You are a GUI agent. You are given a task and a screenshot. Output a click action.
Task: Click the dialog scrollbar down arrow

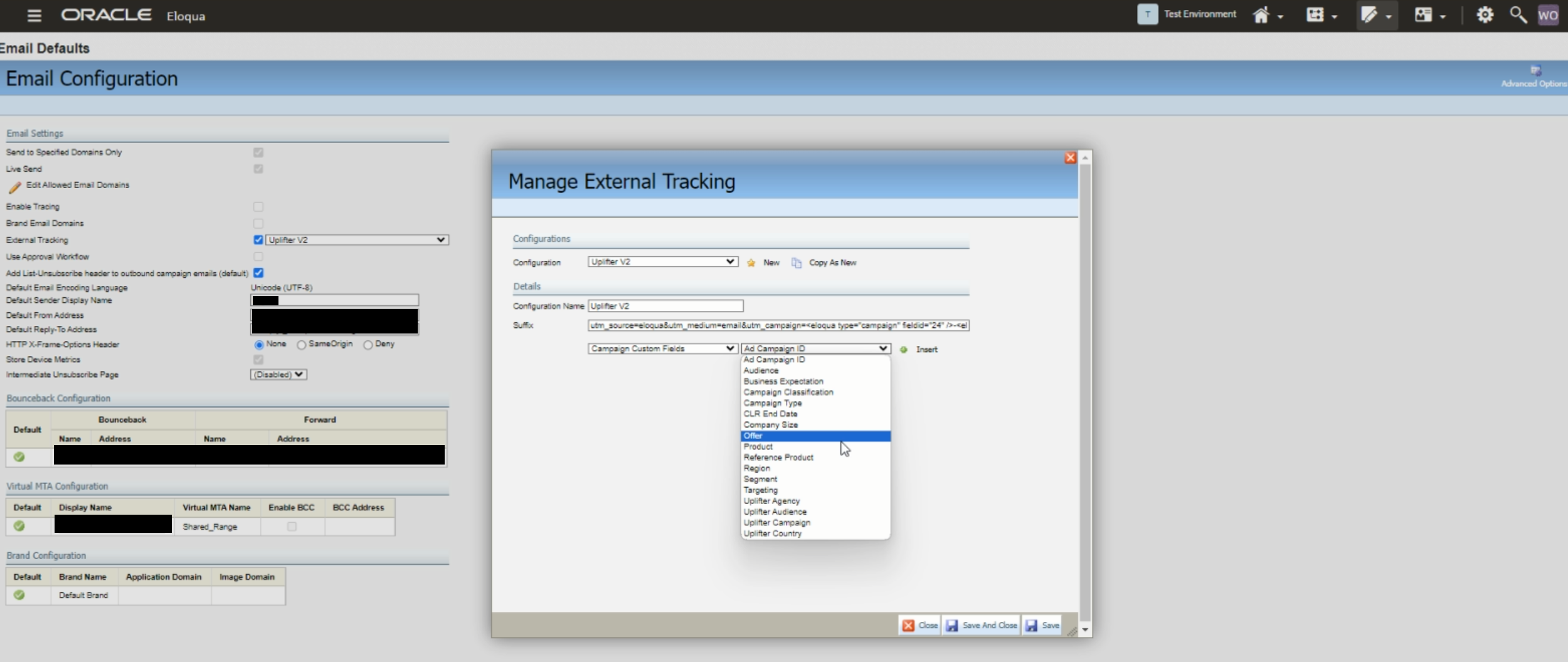coord(1085,629)
